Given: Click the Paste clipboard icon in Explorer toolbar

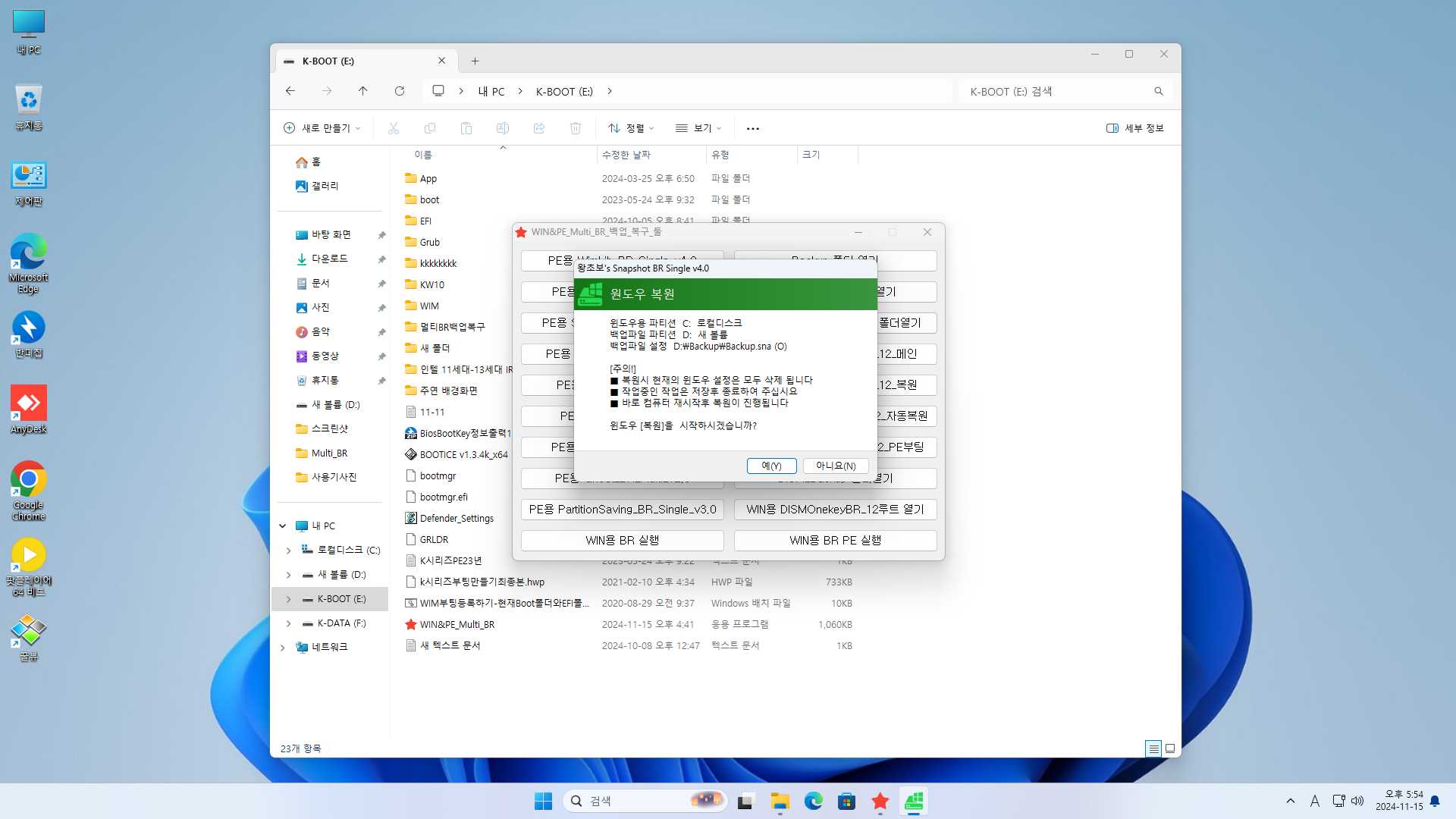Looking at the screenshot, I should coord(466,128).
